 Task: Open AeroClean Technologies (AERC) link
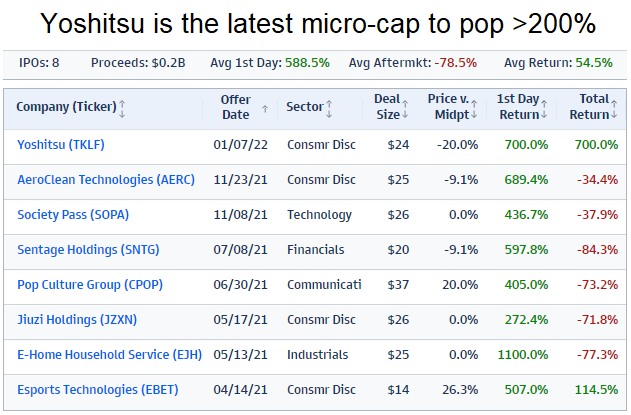[x=99, y=179]
